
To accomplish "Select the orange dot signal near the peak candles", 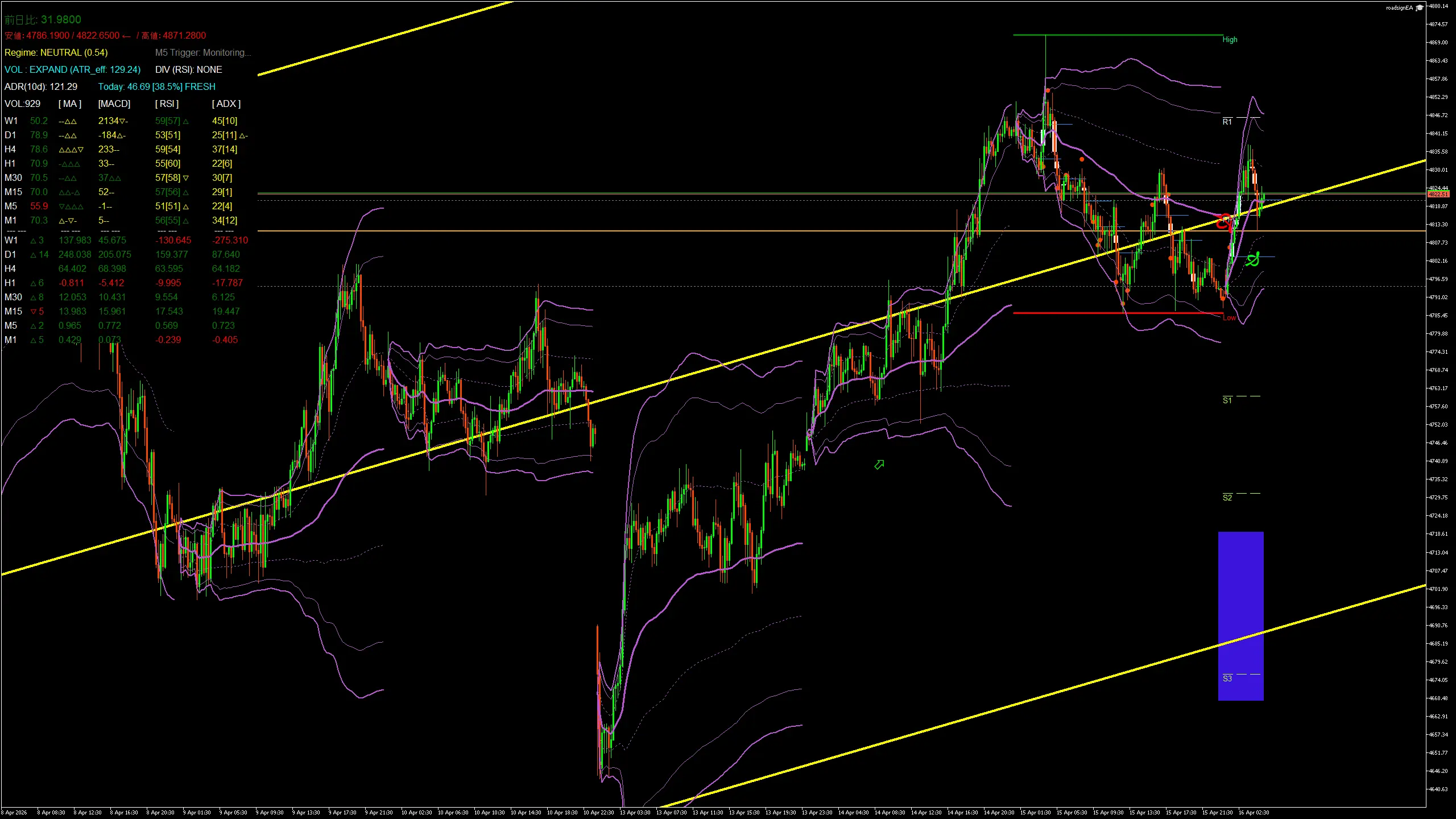I will coord(1048,90).
